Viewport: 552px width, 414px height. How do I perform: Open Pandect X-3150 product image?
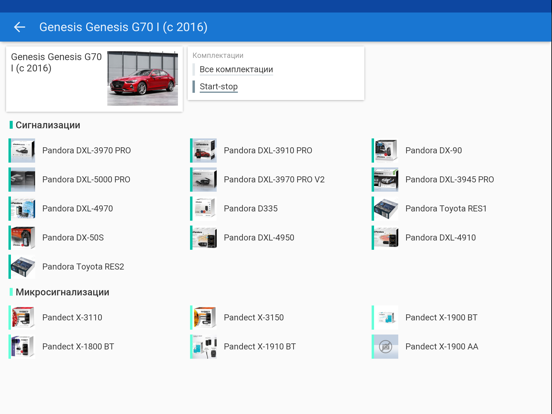pos(204,318)
